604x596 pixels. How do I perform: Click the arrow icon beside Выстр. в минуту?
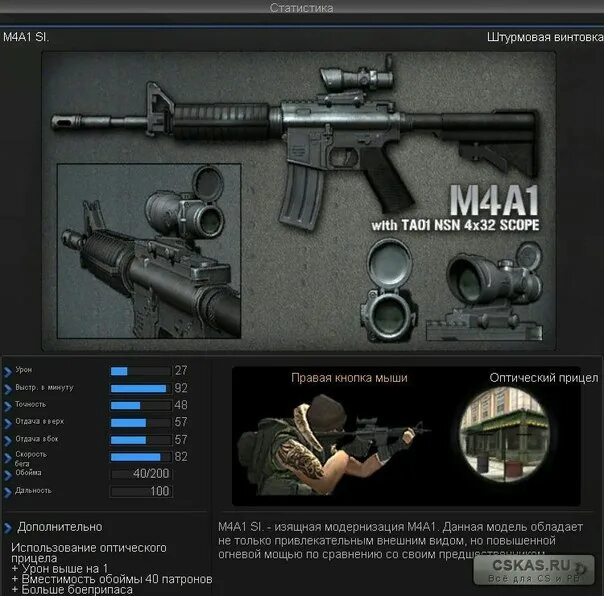pos(8,389)
